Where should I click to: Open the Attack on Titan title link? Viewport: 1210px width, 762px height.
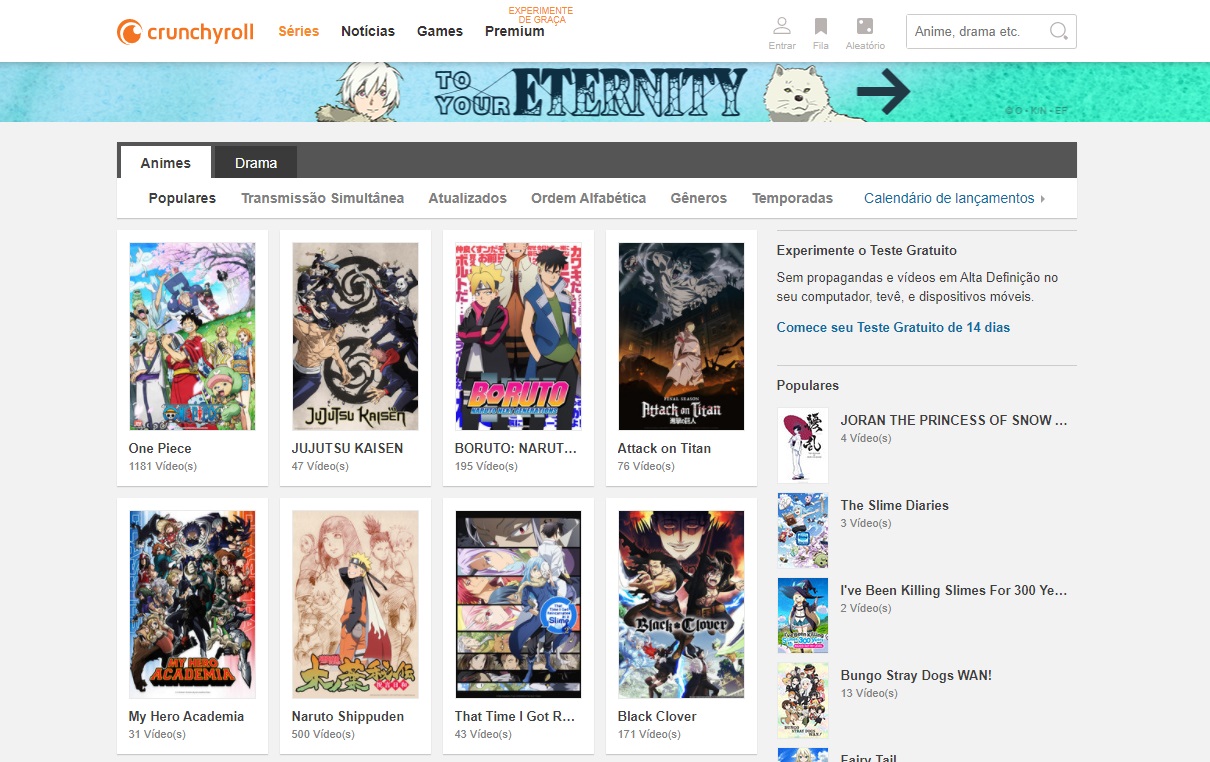pos(664,448)
